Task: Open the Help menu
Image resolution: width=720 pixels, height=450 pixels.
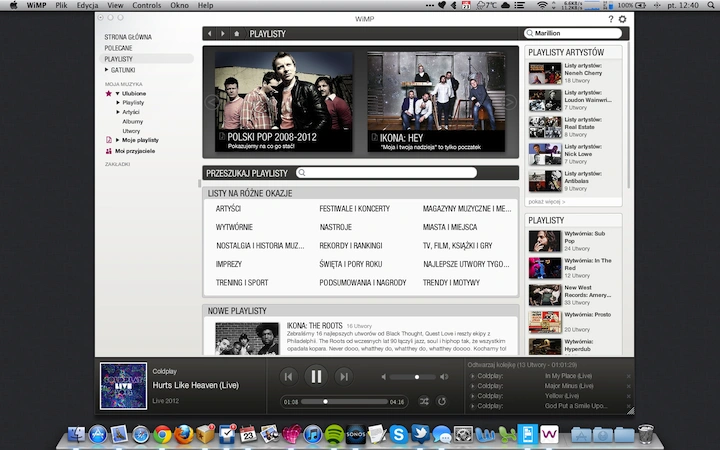Action: click(205, 6)
